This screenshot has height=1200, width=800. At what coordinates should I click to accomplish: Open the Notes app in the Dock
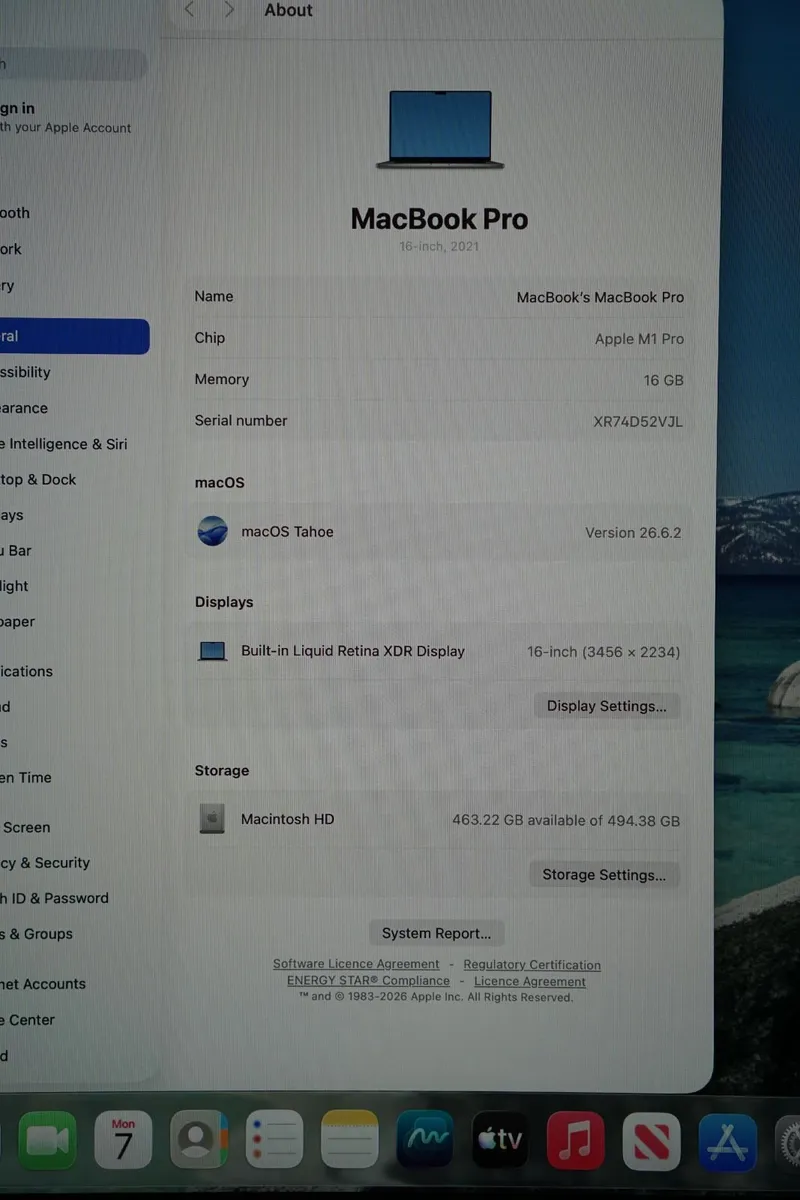click(350, 1140)
